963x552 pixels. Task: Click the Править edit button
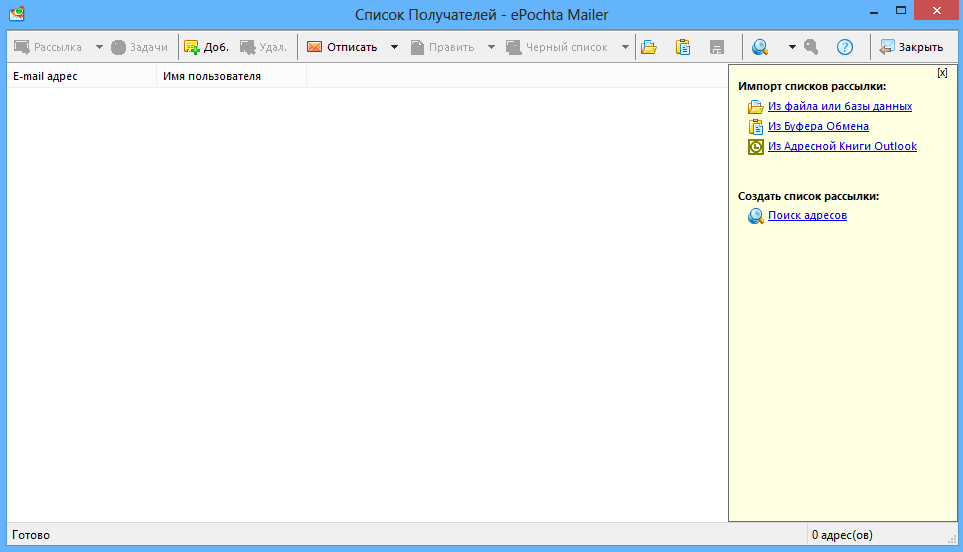coord(443,47)
